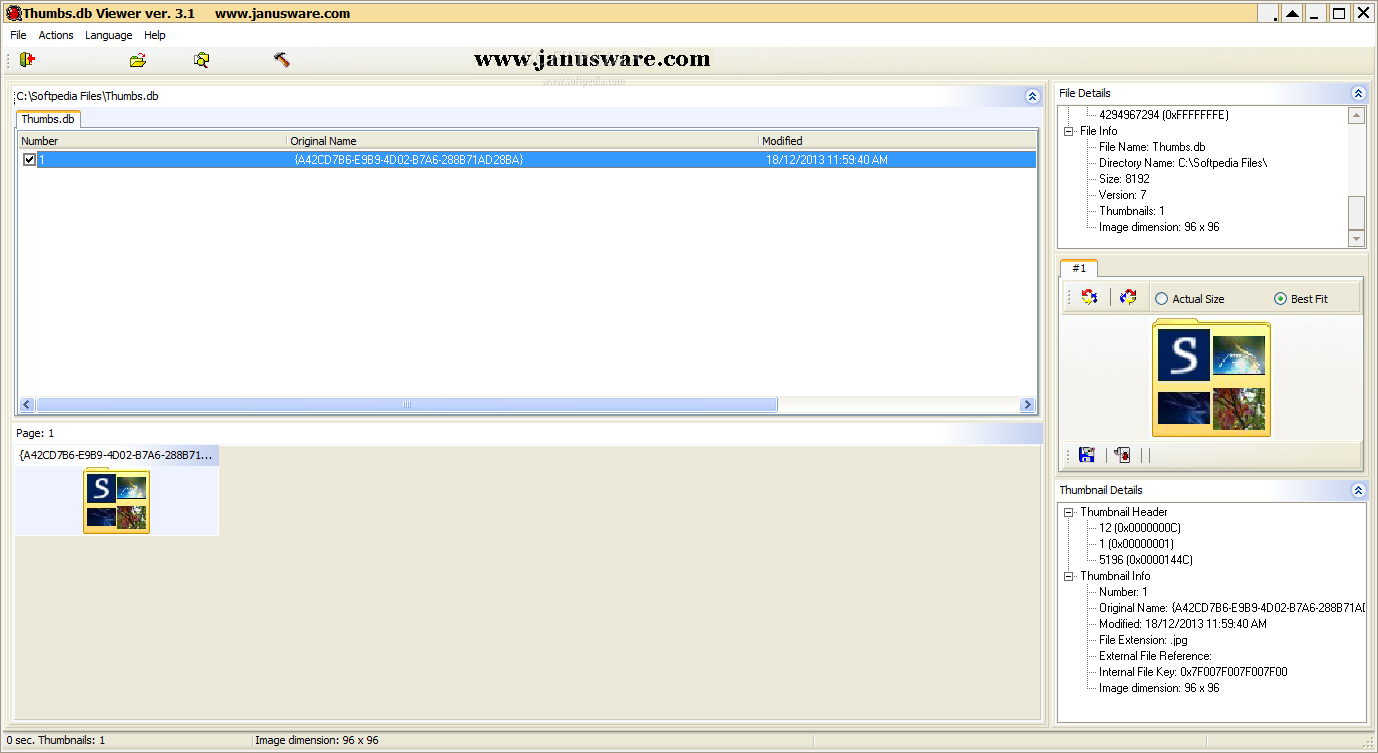Open the File menu
Image resolution: width=1378 pixels, height=753 pixels.
(18, 35)
